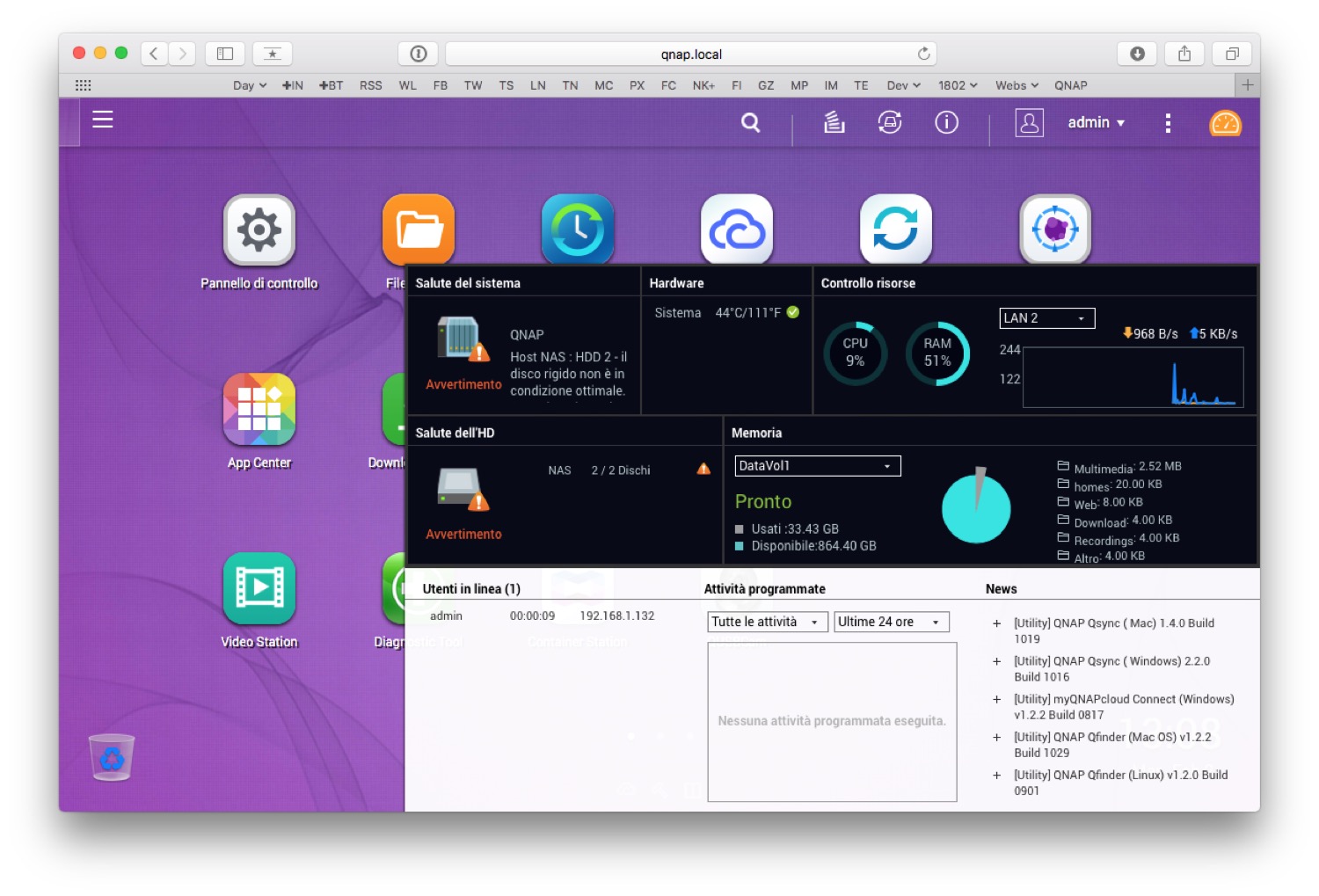Open the Tutte le attività dropdown
The image size is (1319, 896).
[768, 622]
